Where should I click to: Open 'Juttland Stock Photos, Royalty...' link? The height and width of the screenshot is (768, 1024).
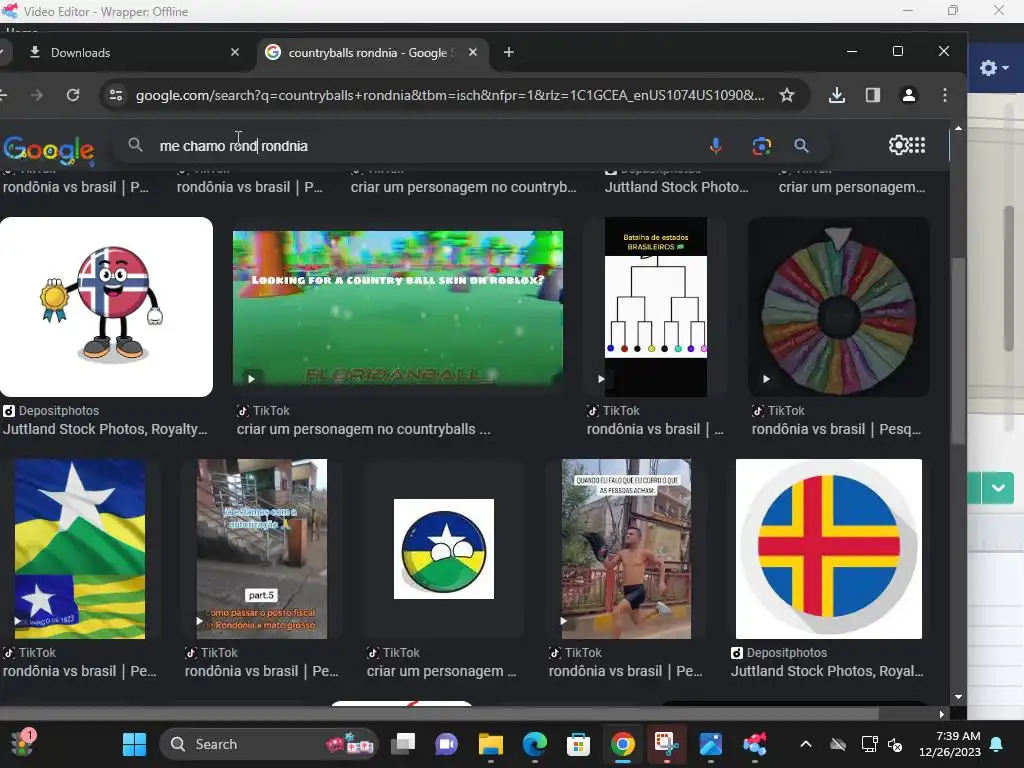[105, 429]
